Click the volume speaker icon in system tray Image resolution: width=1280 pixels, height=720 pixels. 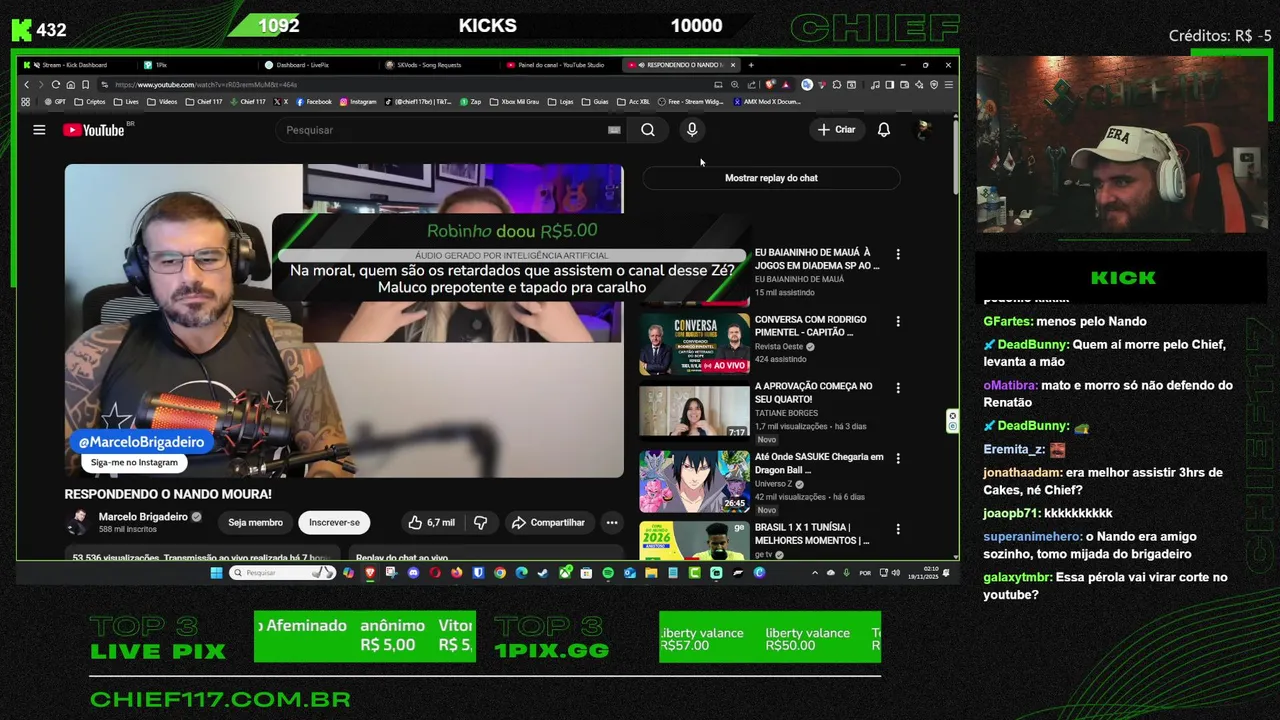point(896,573)
